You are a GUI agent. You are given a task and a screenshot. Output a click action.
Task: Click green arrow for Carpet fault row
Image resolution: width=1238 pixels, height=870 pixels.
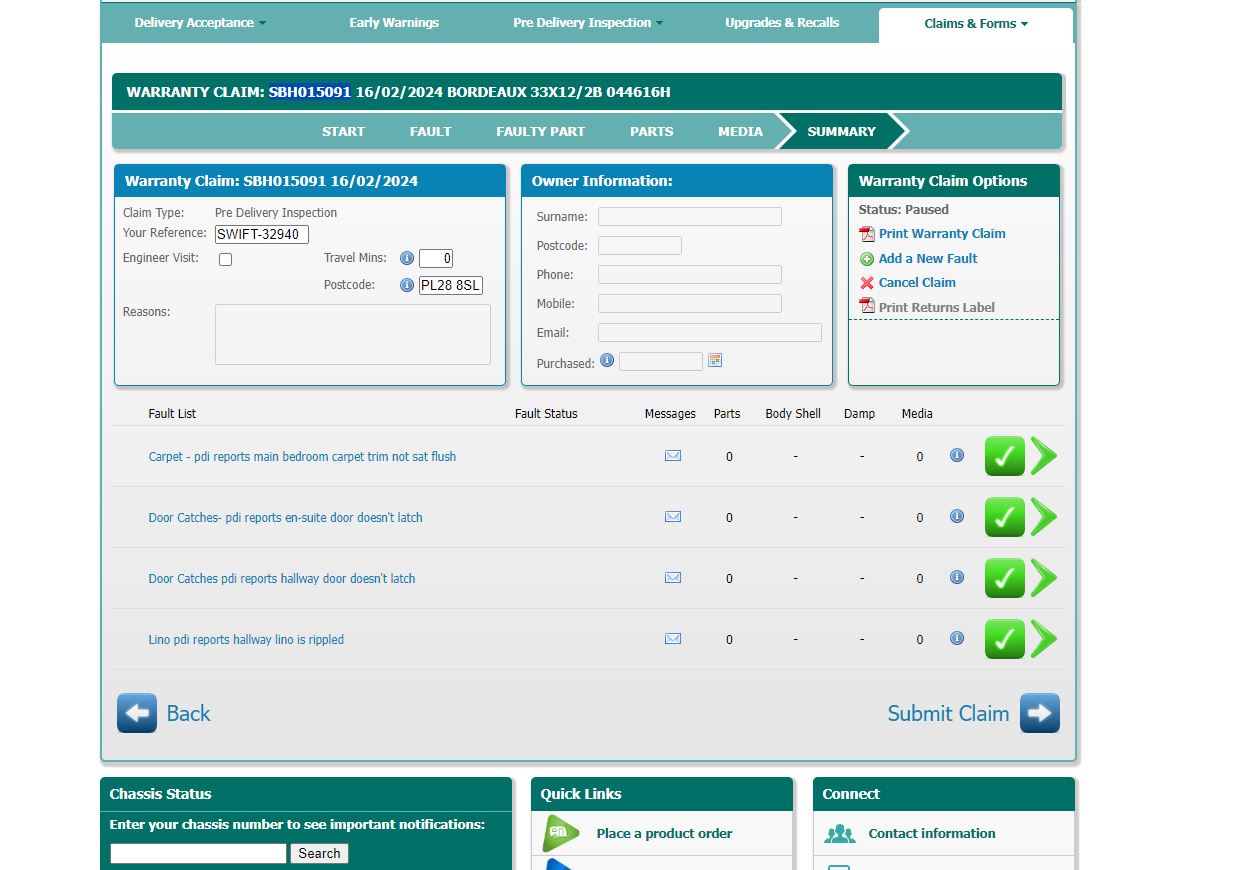(1044, 456)
